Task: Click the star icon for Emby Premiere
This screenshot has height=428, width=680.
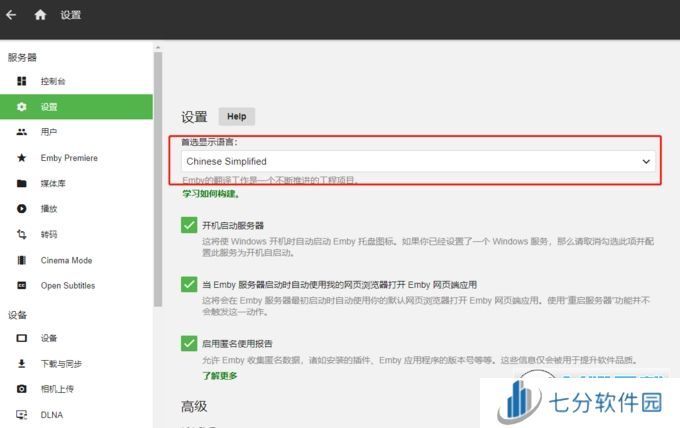Action: [x=22, y=157]
